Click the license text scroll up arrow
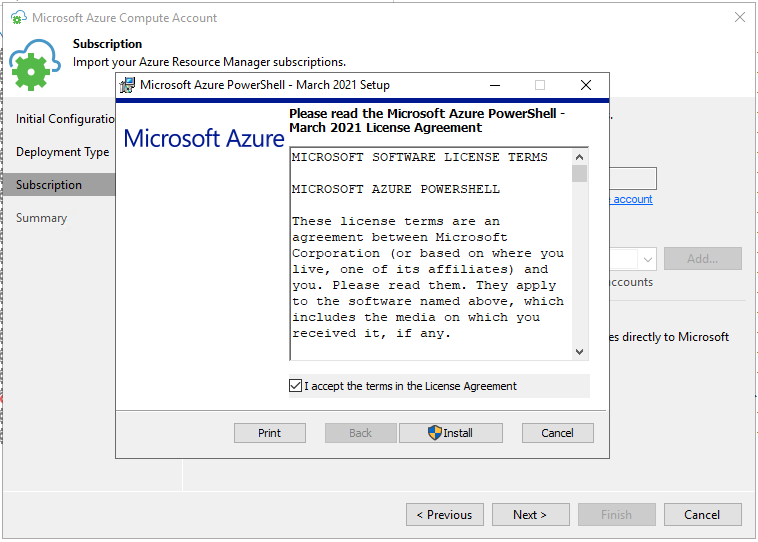Image resolution: width=758 pixels, height=542 pixels. point(579,157)
